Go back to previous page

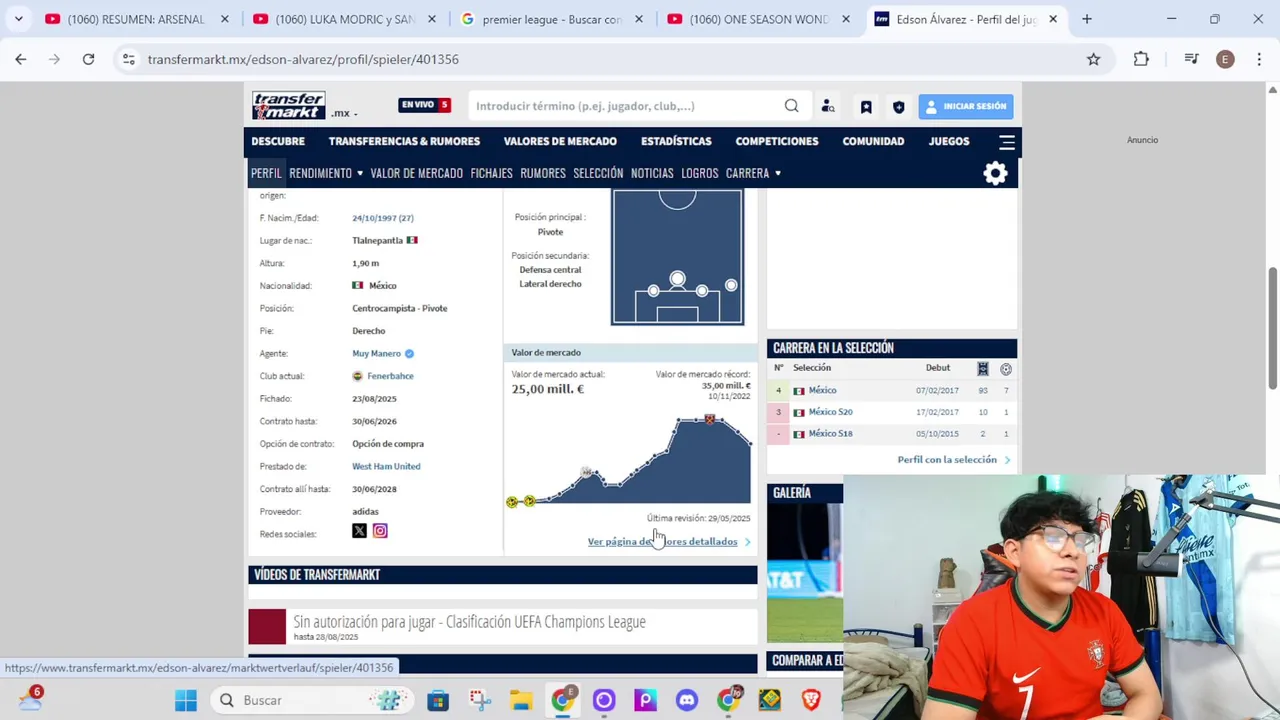coord(21,59)
